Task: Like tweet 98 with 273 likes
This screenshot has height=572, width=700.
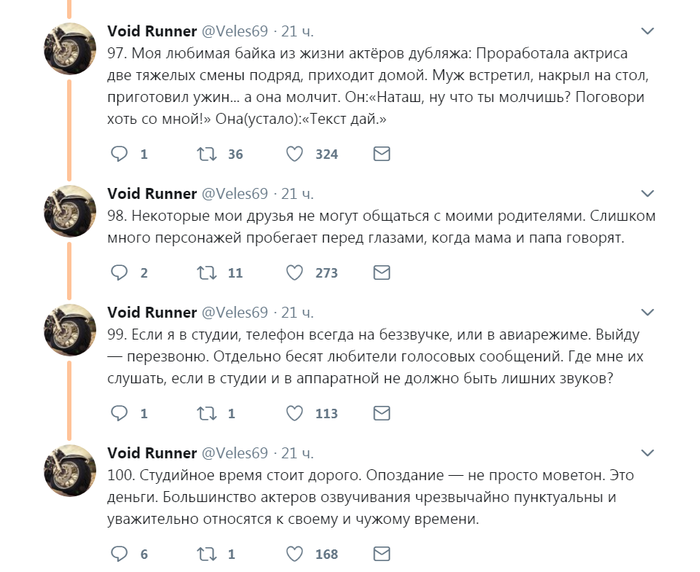Action: (x=295, y=272)
